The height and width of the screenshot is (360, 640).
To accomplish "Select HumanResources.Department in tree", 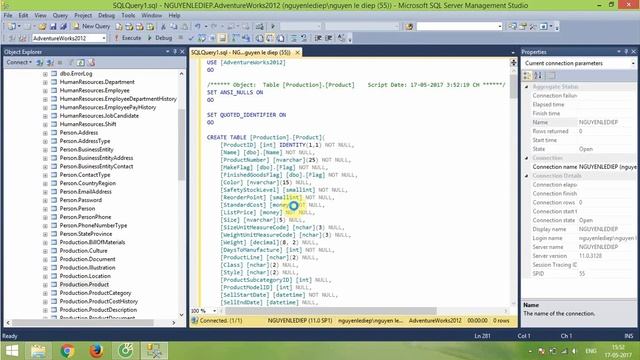I will coord(97,82).
